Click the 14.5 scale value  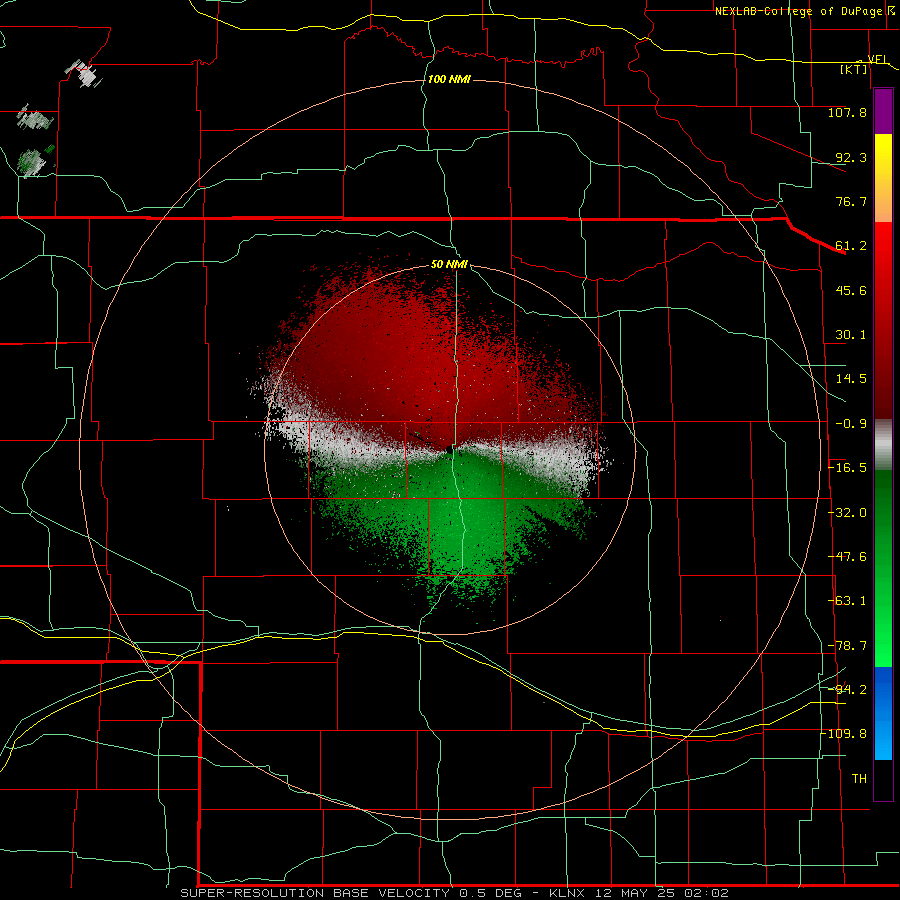click(851, 379)
